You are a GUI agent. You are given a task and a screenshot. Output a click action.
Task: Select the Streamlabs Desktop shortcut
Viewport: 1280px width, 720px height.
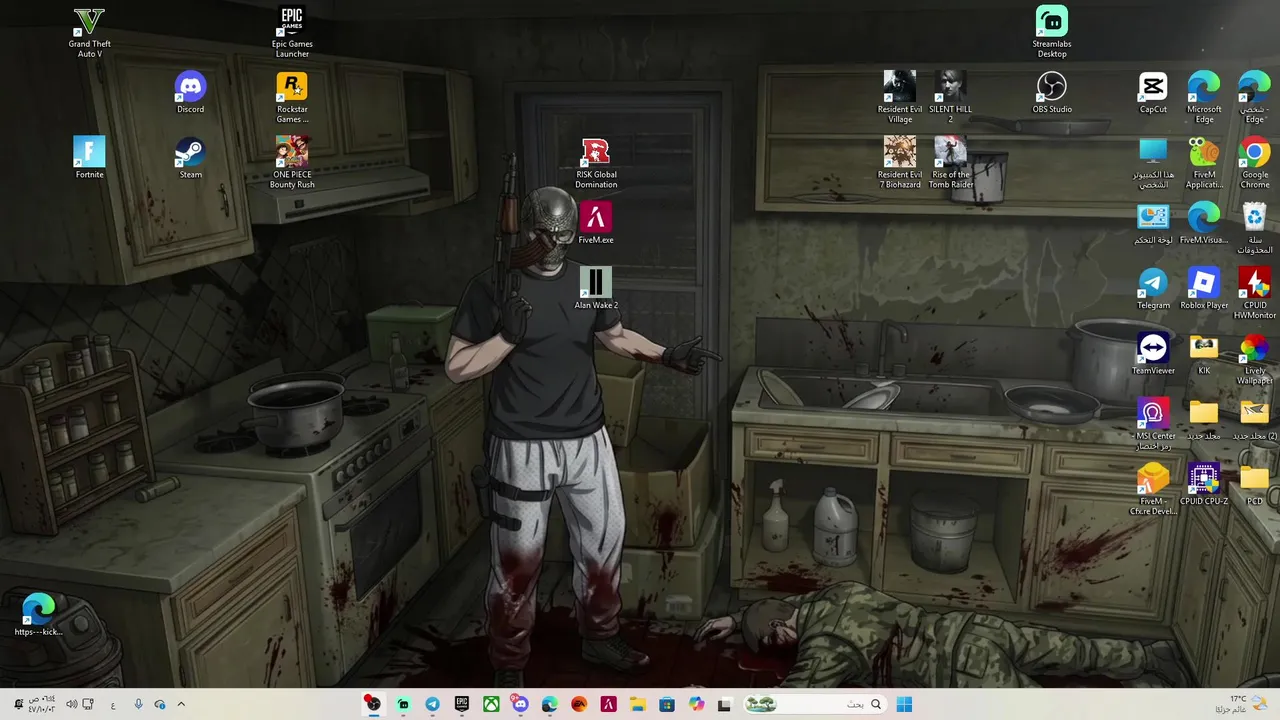pos(1052,32)
